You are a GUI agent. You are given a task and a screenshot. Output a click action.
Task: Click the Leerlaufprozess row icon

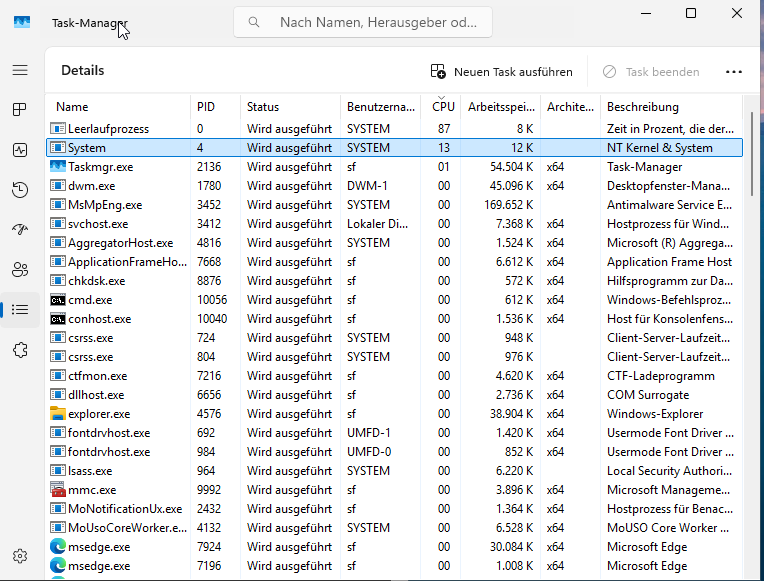tap(58, 129)
